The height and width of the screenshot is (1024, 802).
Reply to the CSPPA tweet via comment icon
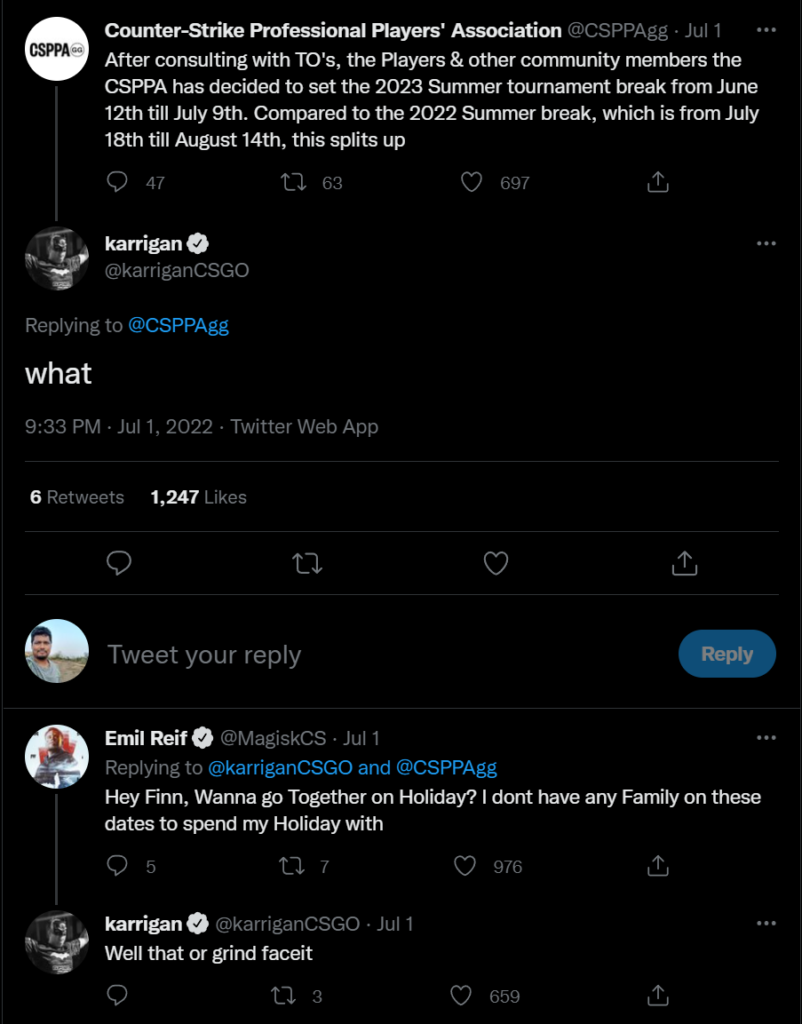pos(118,182)
